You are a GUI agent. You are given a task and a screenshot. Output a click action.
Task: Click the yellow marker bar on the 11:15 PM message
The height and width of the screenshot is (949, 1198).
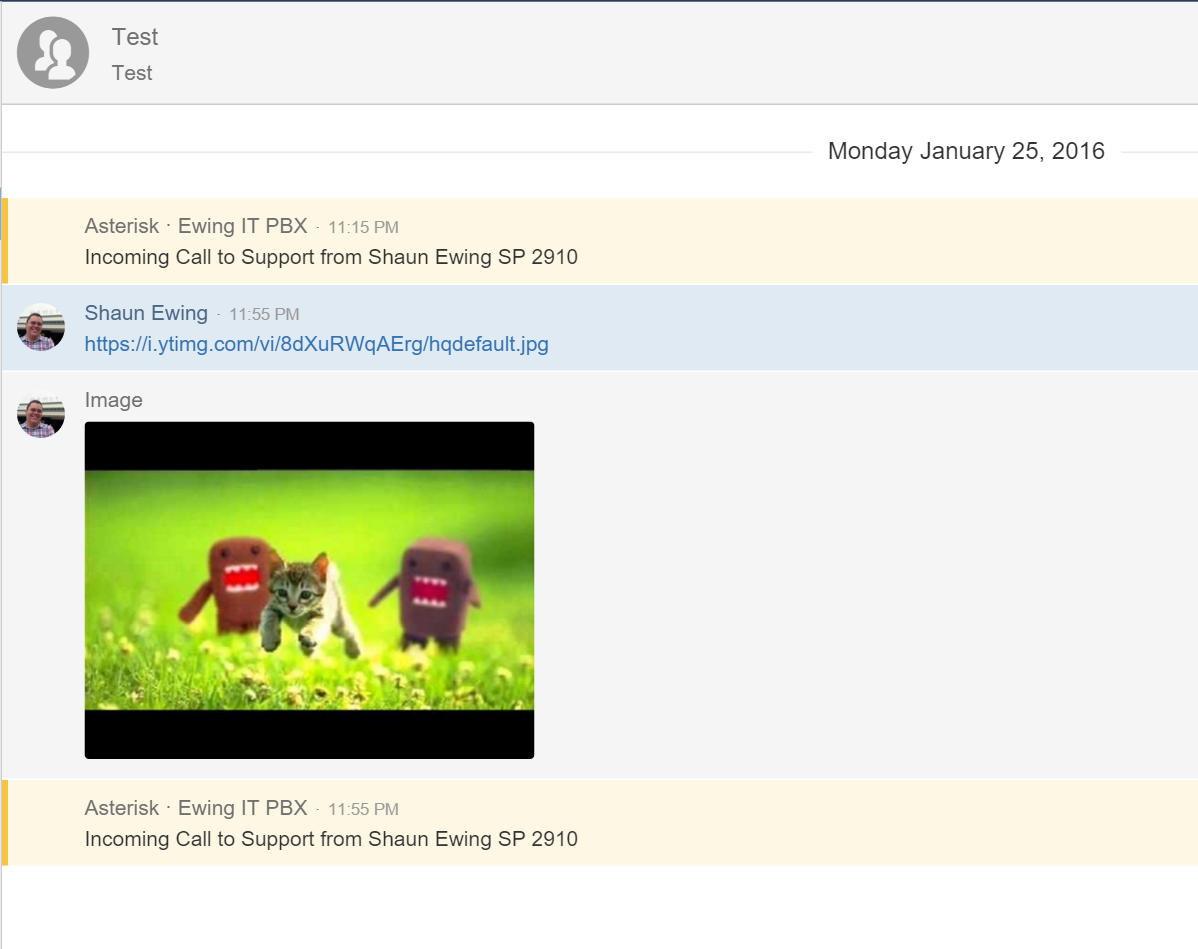4,241
